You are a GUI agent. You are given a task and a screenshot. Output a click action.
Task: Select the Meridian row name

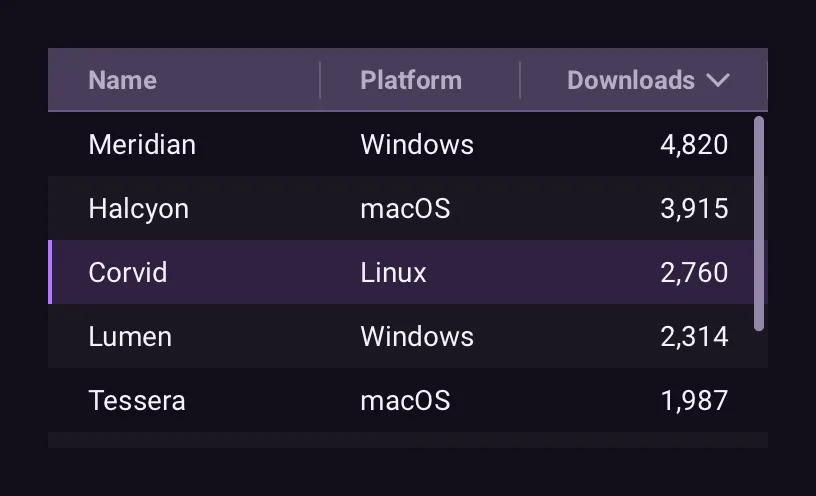click(x=142, y=144)
